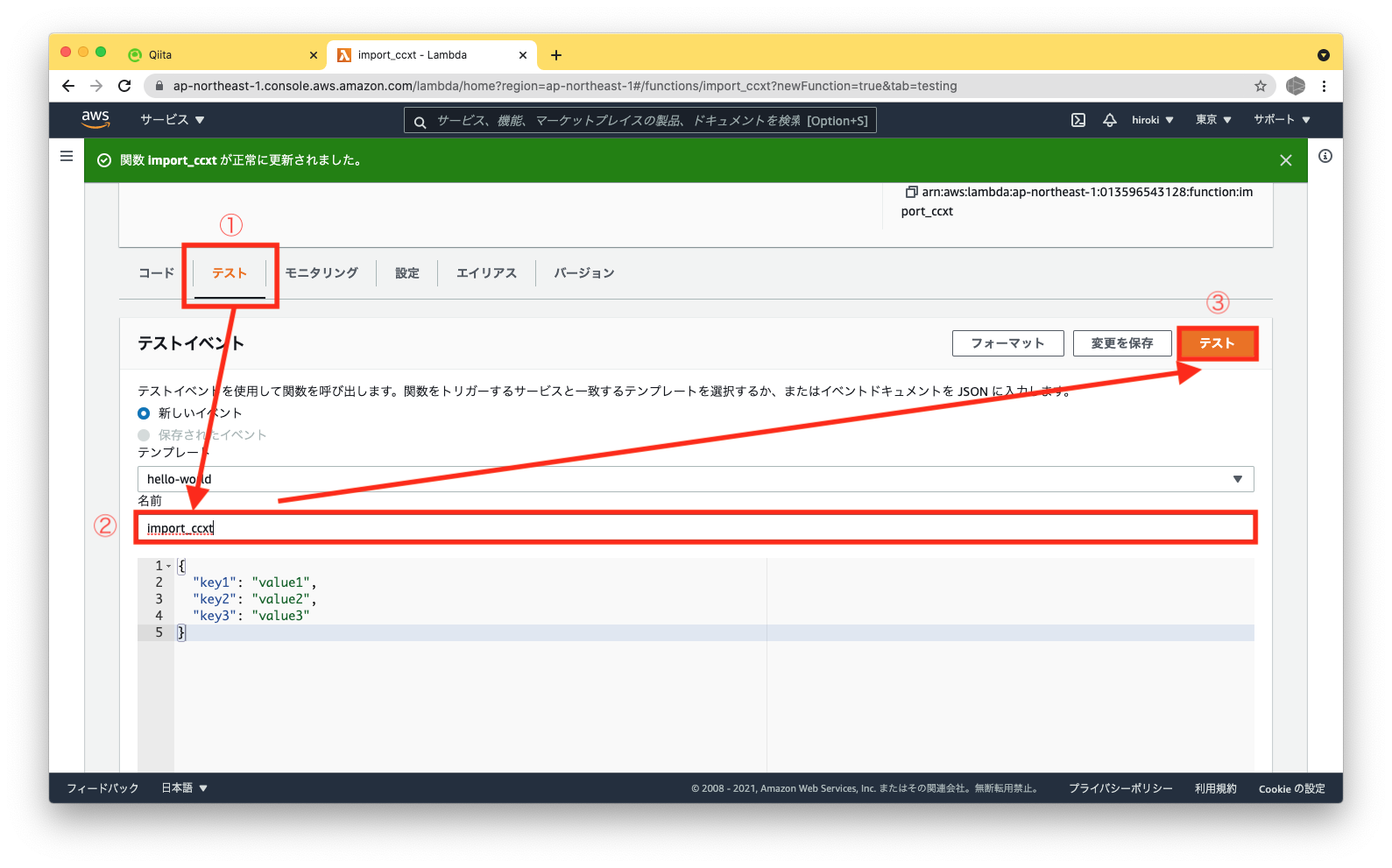Open a new browser tab
This screenshot has width=1392, height=868.
click(x=555, y=55)
